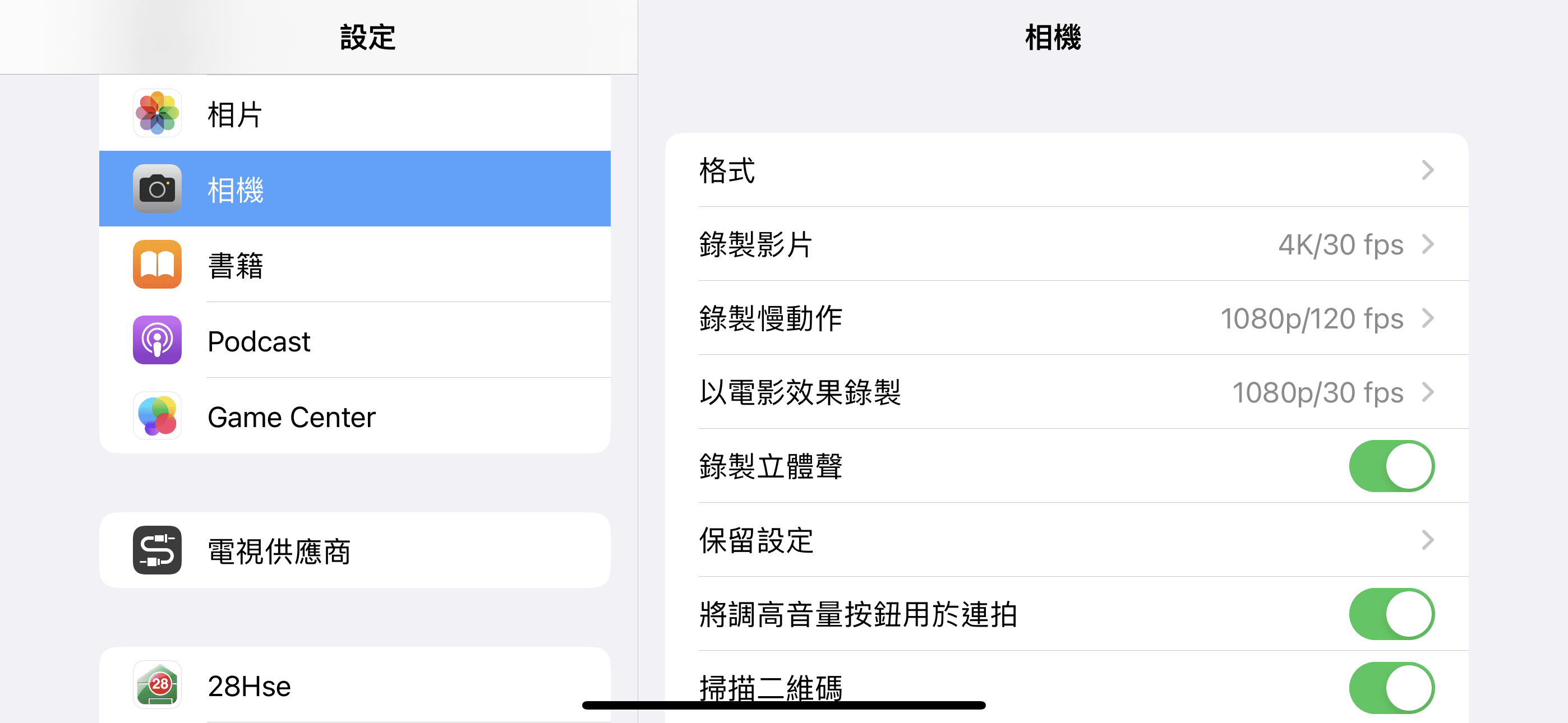Tap the Settings title header (設定)
This screenshot has height=723, width=1568.
tap(368, 37)
